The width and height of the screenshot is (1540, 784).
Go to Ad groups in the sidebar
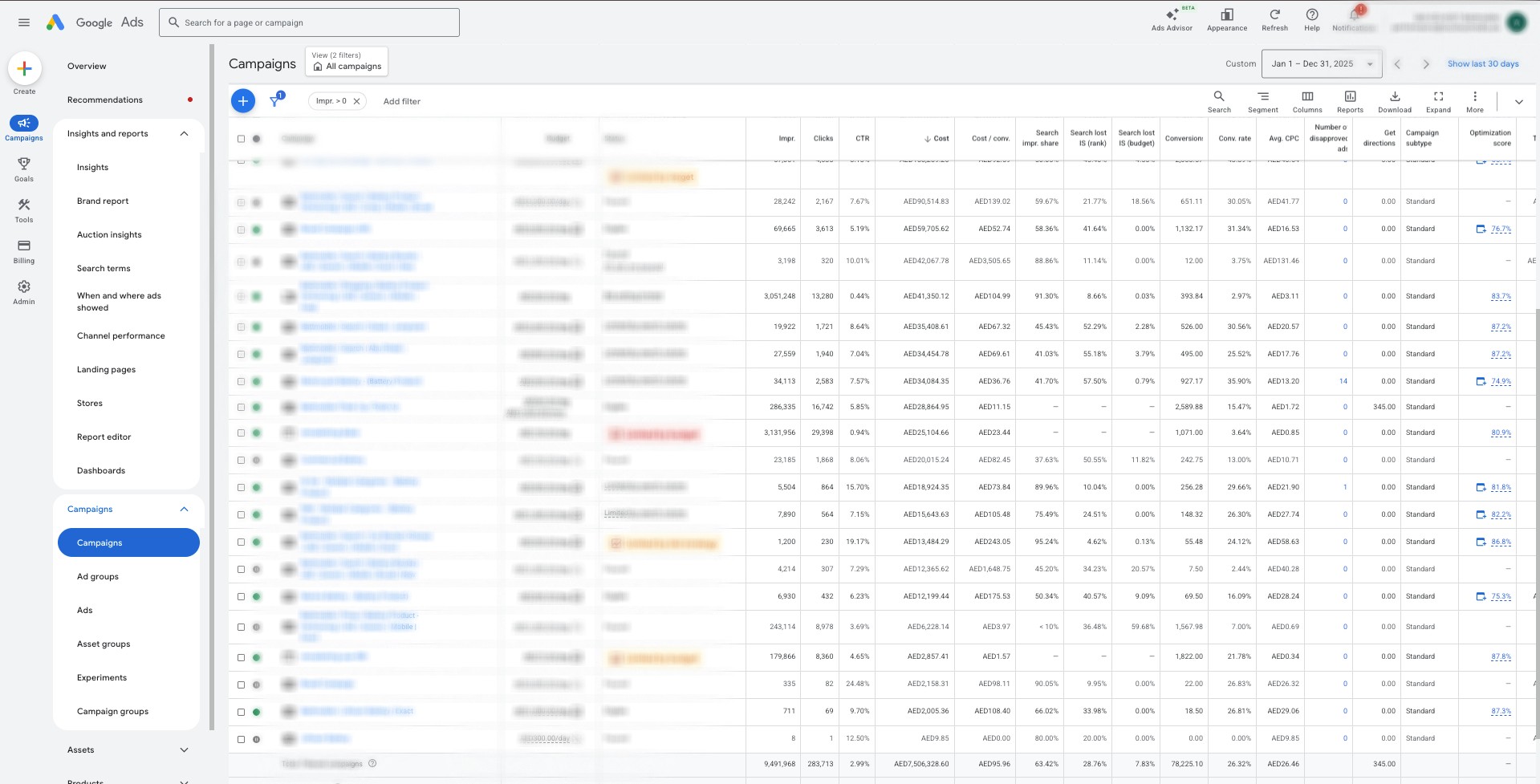pos(98,577)
